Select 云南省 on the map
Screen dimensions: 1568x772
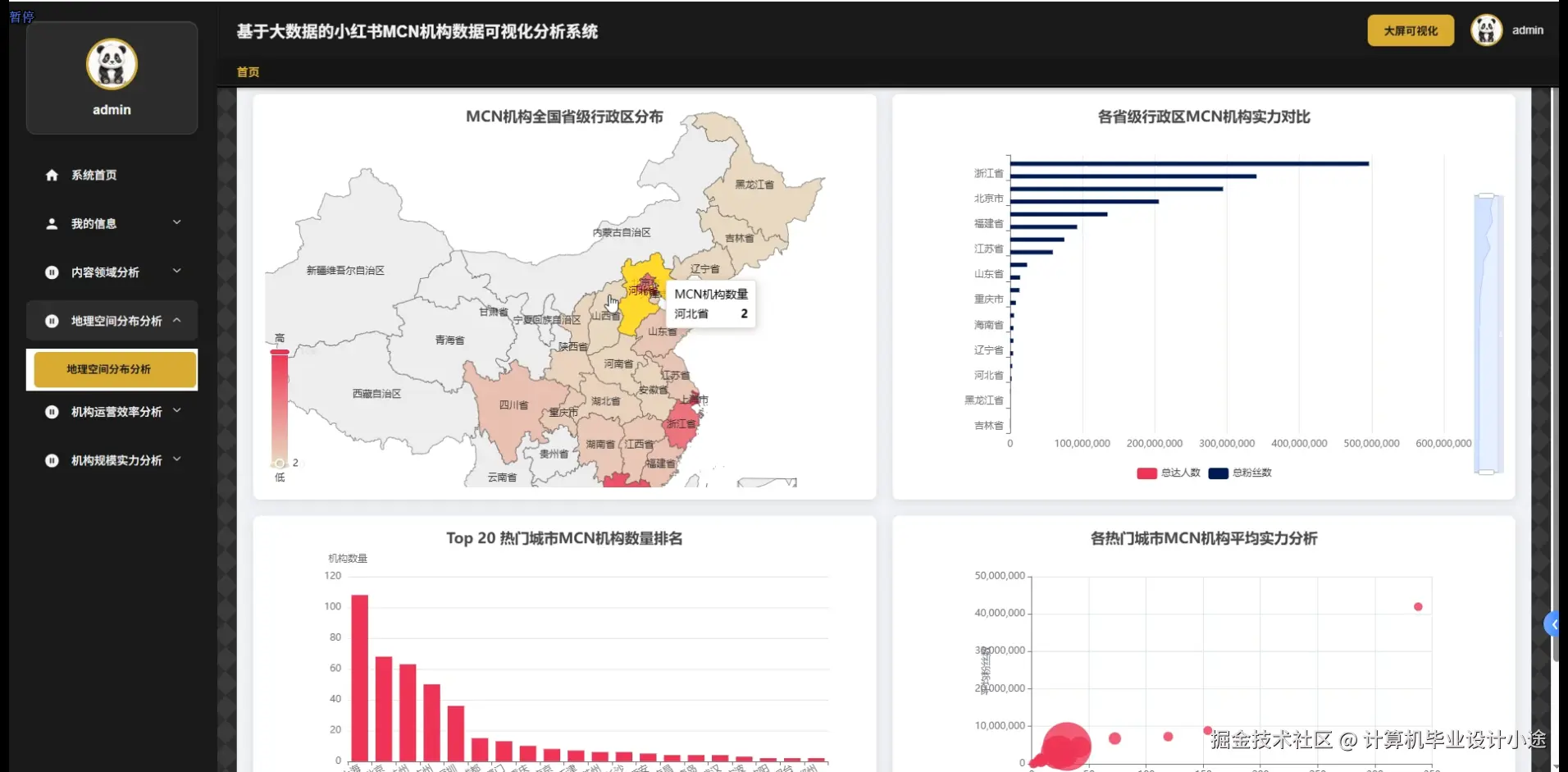[x=502, y=477]
